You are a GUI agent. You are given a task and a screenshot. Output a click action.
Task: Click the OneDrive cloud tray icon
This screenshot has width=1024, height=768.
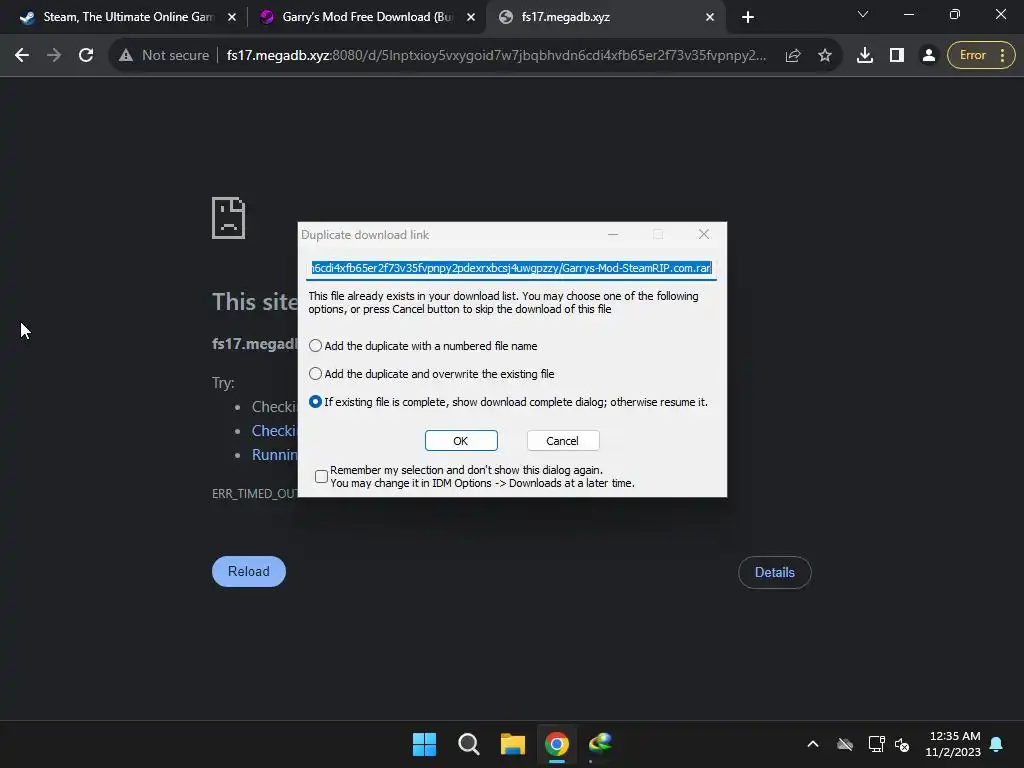pyautogui.click(x=845, y=744)
